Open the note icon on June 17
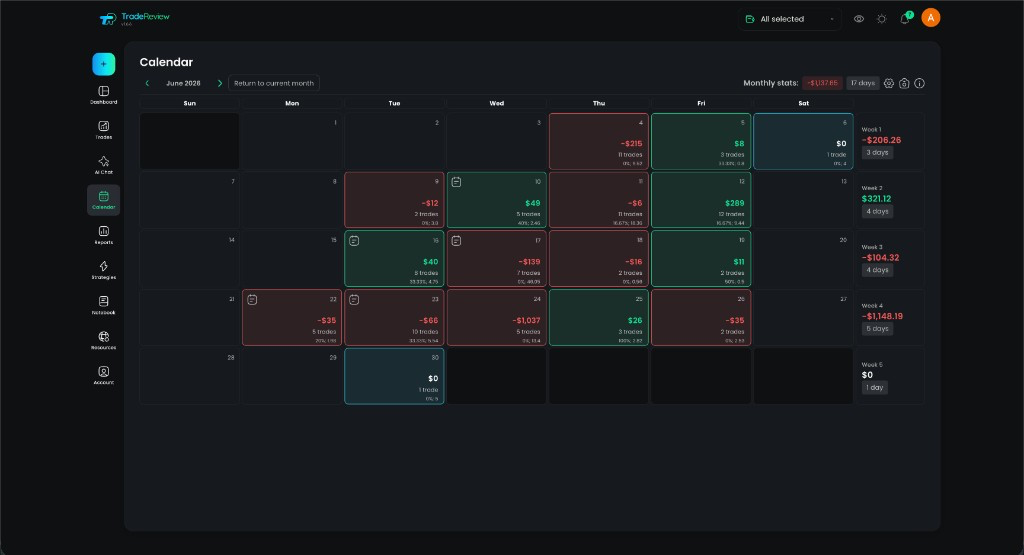Viewport: 1024px width, 555px height. click(456, 241)
